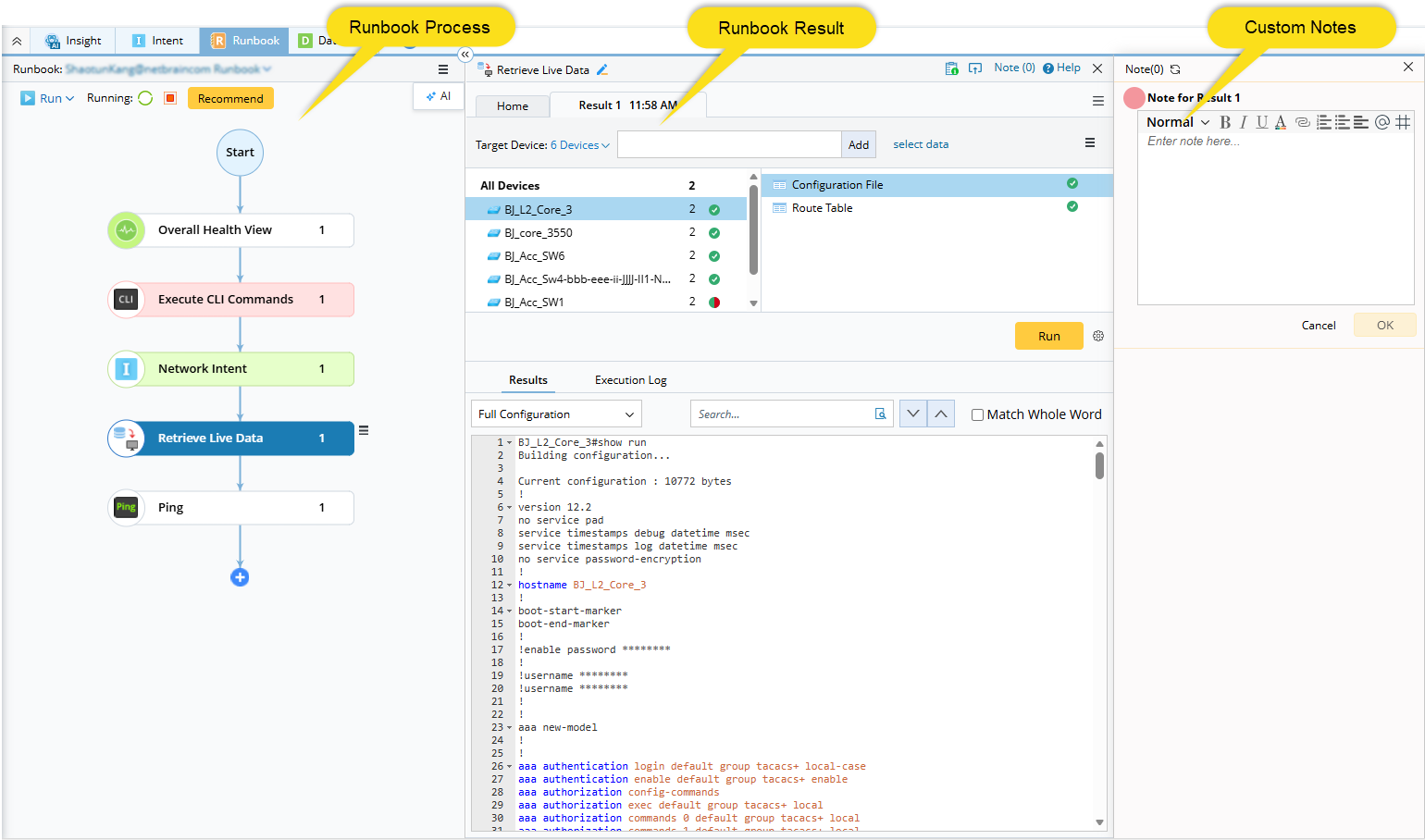Apply underline formatting in the note editor
The width and height of the screenshot is (1425, 840).
click(1261, 122)
